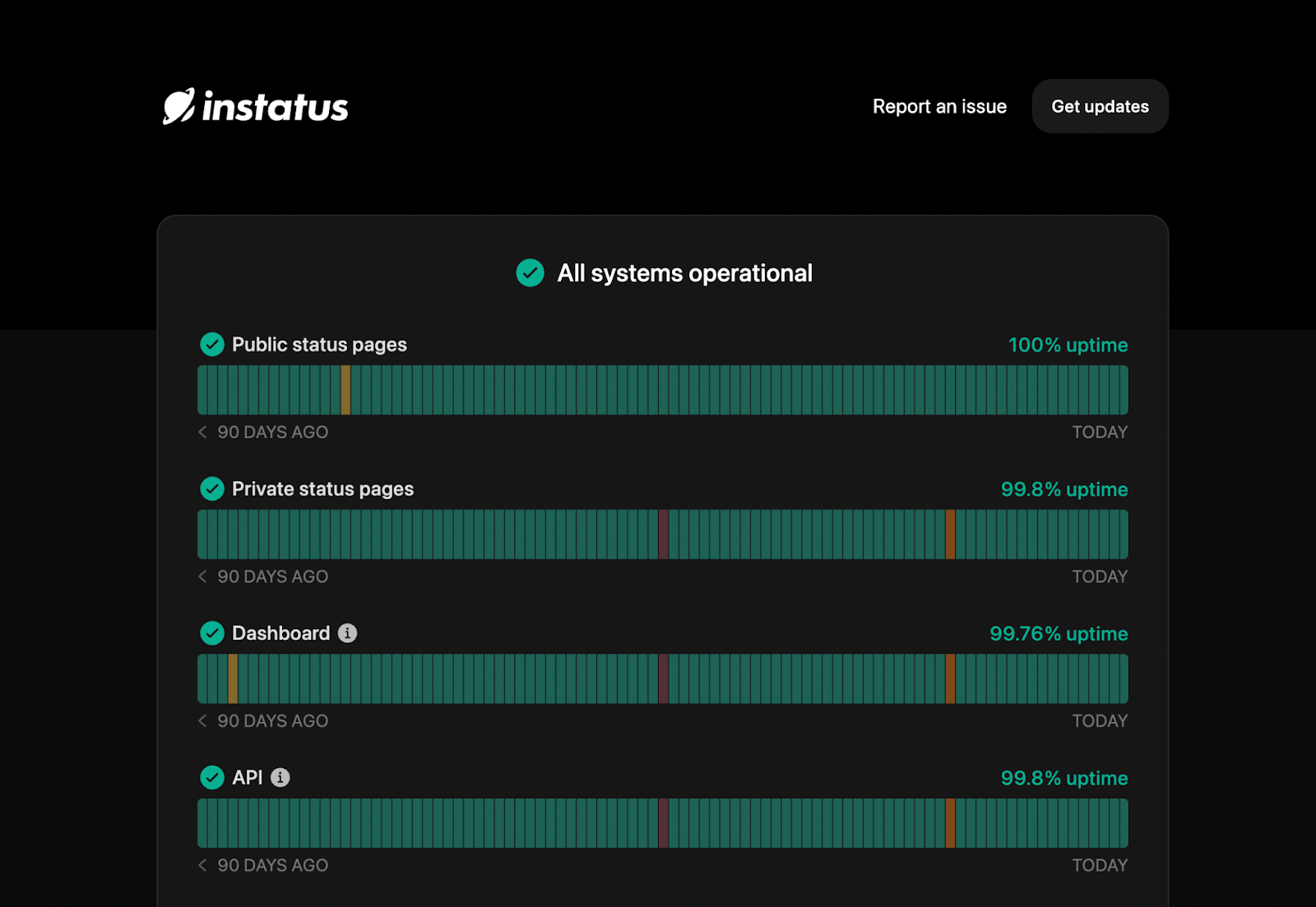The height and width of the screenshot is (907, 1316).
Task: Open the Report an issue link
Action: pos(939,107)
